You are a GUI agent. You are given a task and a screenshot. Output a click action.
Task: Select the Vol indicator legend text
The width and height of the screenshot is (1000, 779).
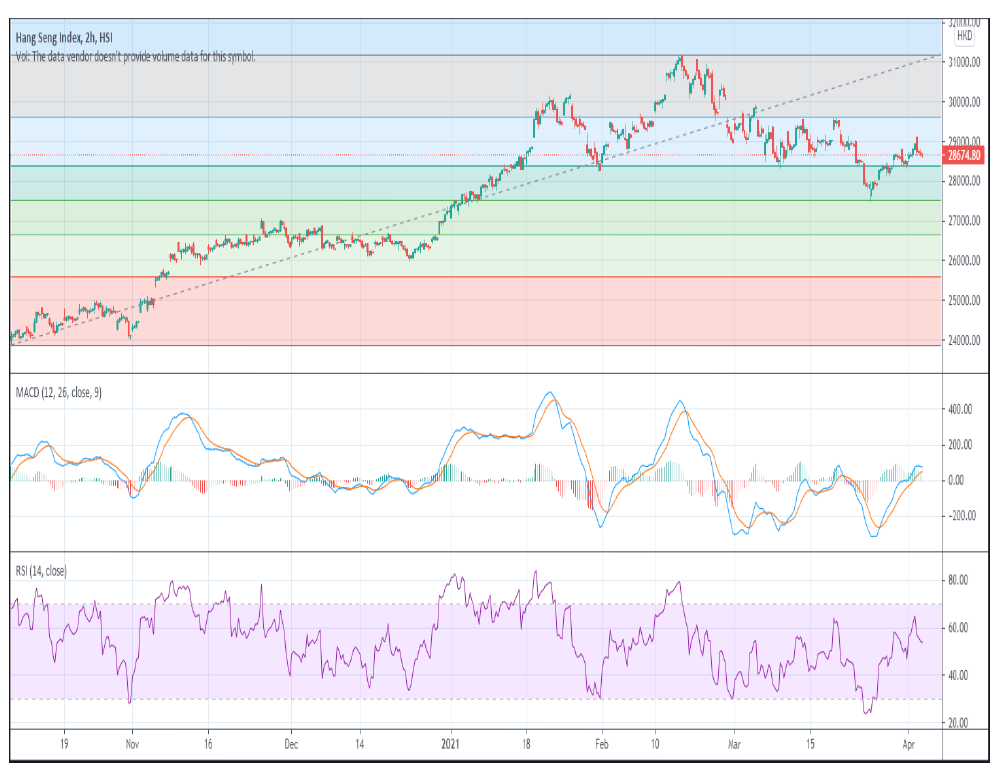click(x=135, y=57)
